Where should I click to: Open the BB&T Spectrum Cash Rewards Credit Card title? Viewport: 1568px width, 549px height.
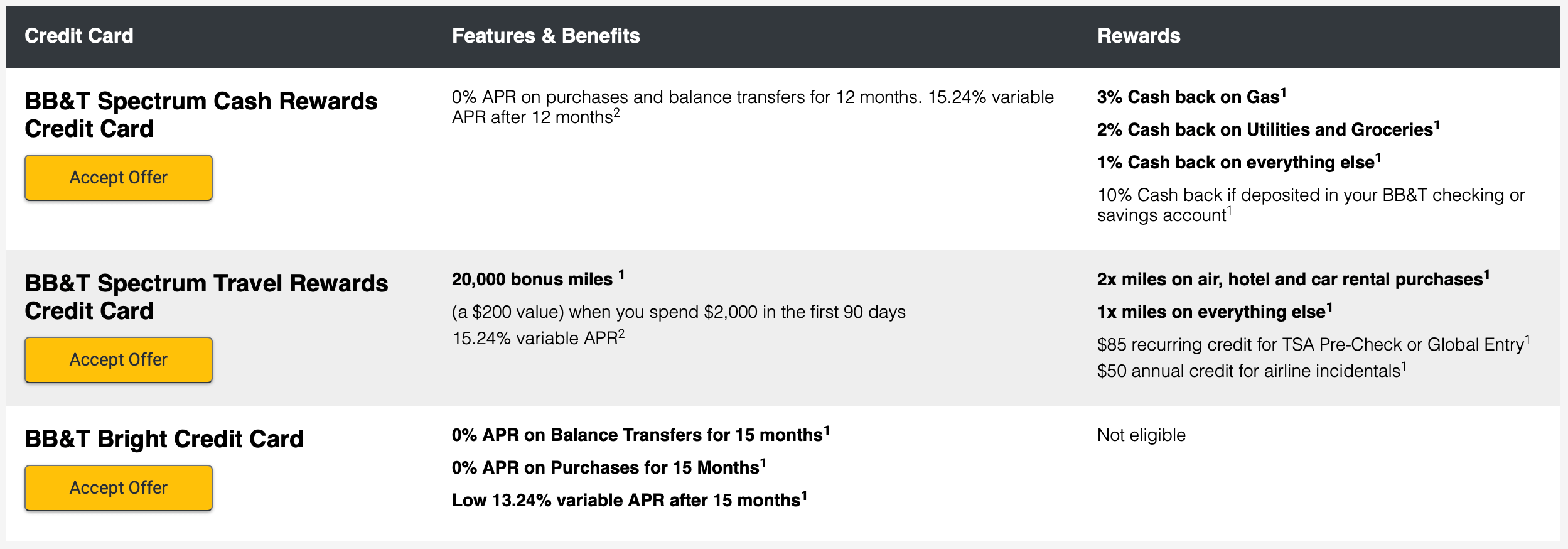click(201, 114)
